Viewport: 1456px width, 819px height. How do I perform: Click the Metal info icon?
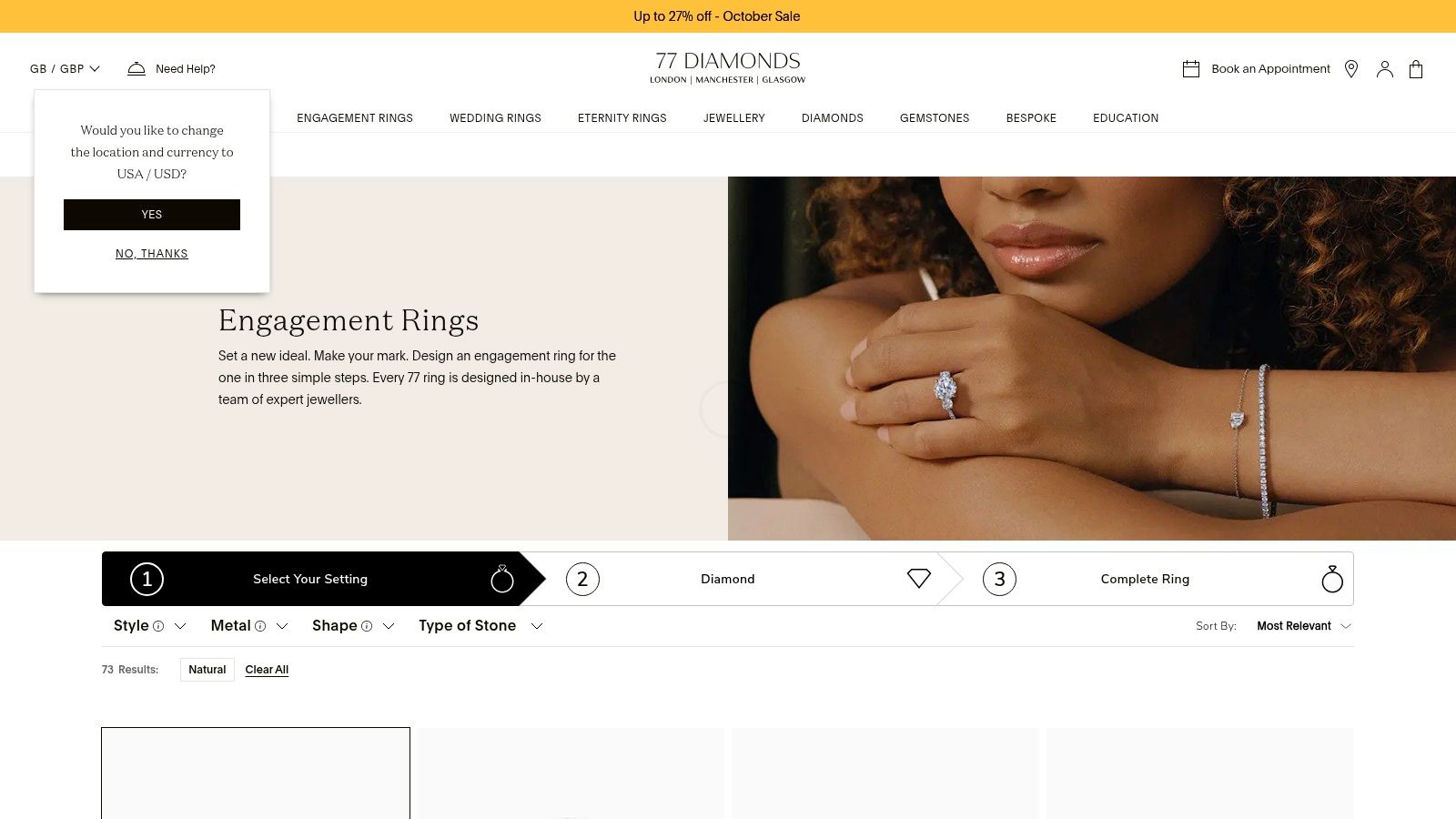point(260,626)
